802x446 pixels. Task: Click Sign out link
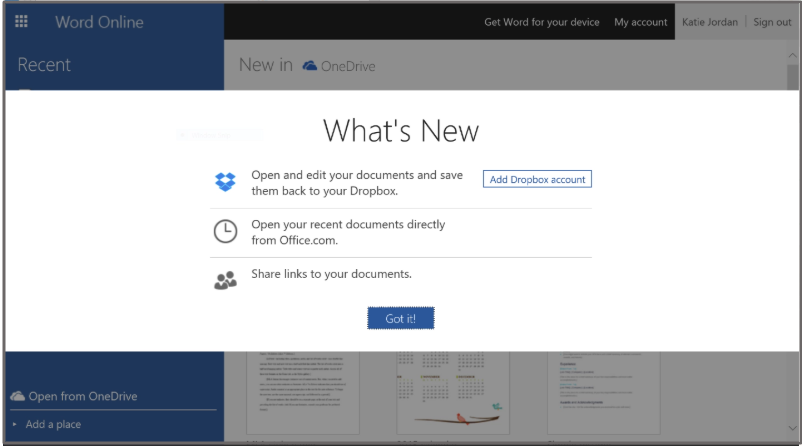[772, 22]
